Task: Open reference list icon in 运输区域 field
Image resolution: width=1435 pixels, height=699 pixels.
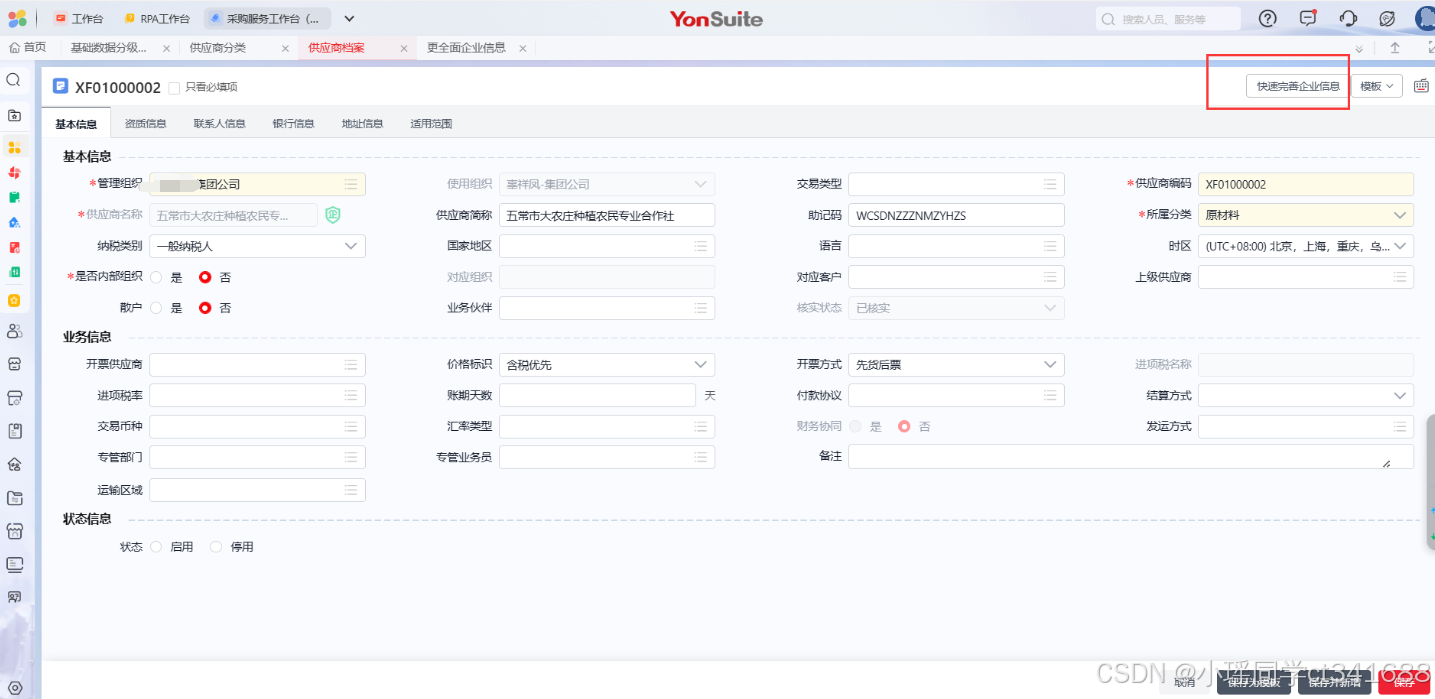Action: [x=351, y=490]
